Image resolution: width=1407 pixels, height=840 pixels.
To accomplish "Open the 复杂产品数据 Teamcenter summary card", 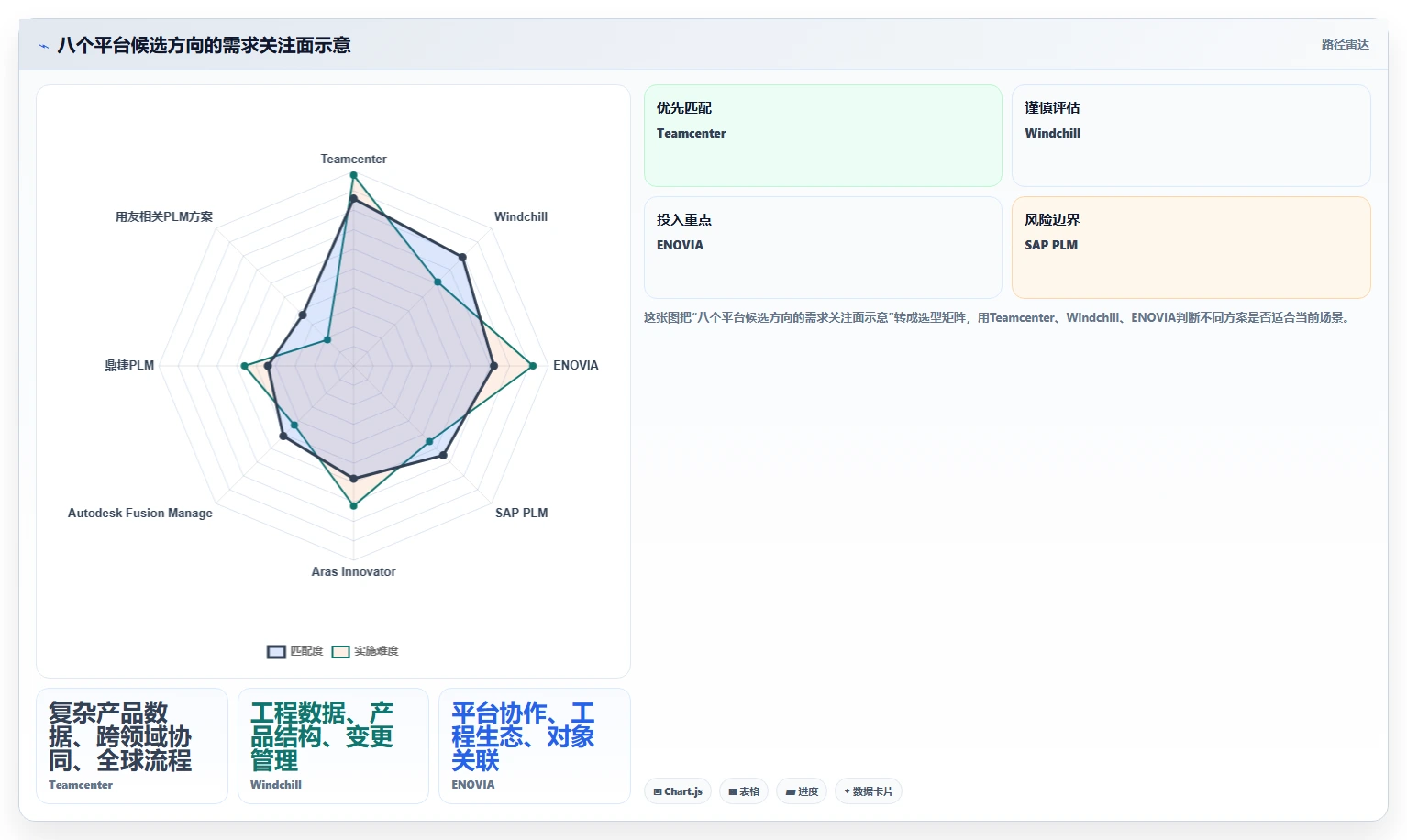I will coord(132,746).
